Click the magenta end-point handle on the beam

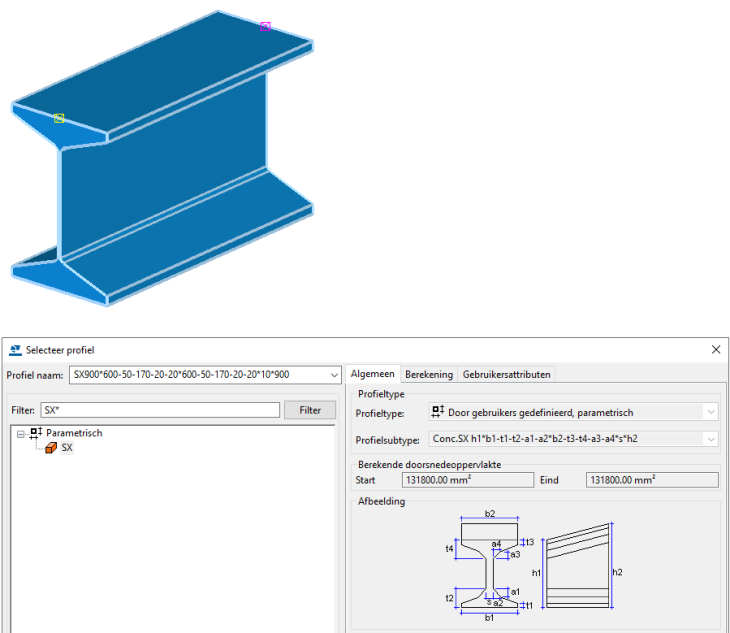coord(265,26)
